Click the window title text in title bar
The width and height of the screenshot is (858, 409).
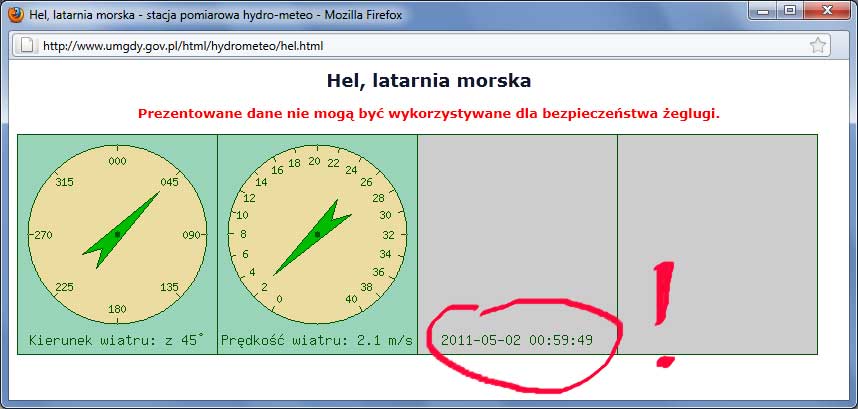point(216,15)
